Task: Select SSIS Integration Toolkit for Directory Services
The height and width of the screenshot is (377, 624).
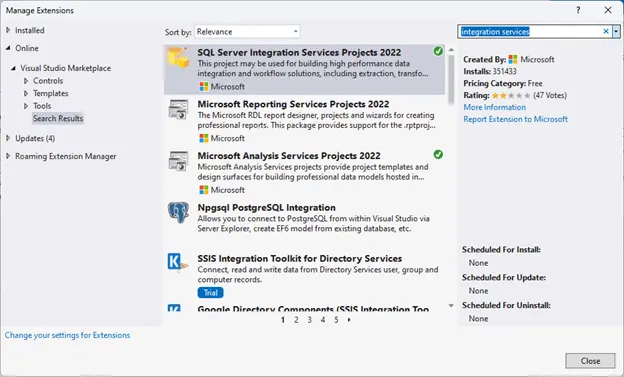Action: click(x=300, y=258)
